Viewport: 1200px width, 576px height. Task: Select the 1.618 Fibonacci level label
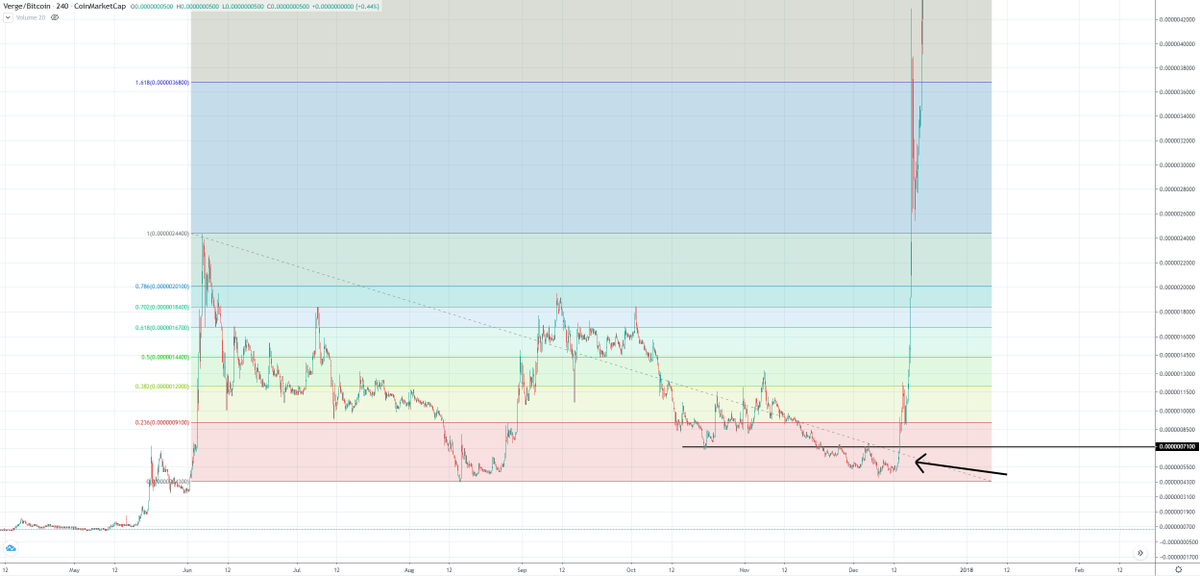click(x=162, y=82)
